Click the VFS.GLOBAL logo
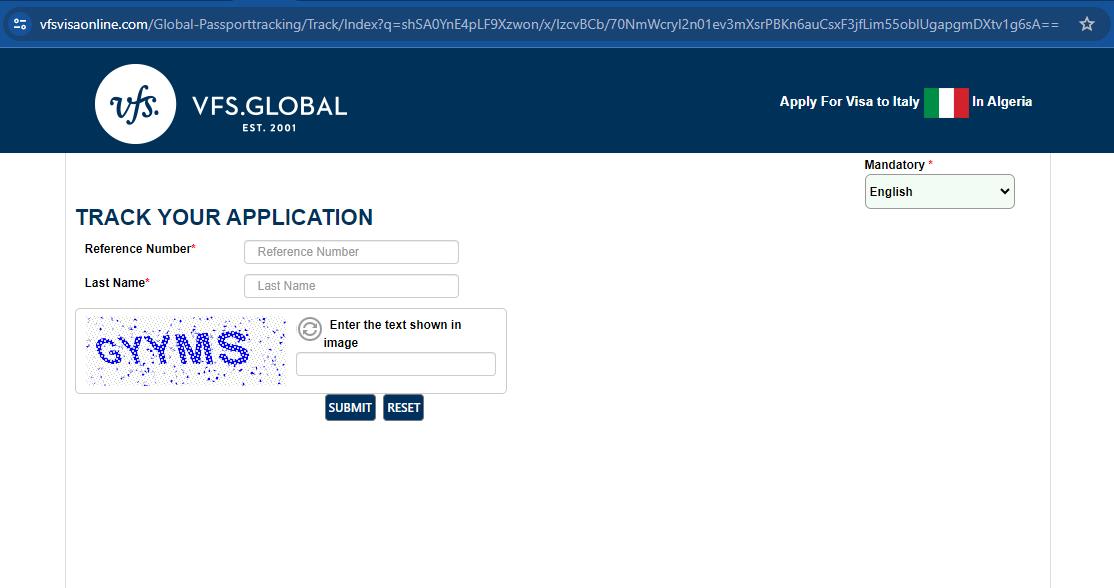Screen dimensions: 1114x588 click(268, 103)
